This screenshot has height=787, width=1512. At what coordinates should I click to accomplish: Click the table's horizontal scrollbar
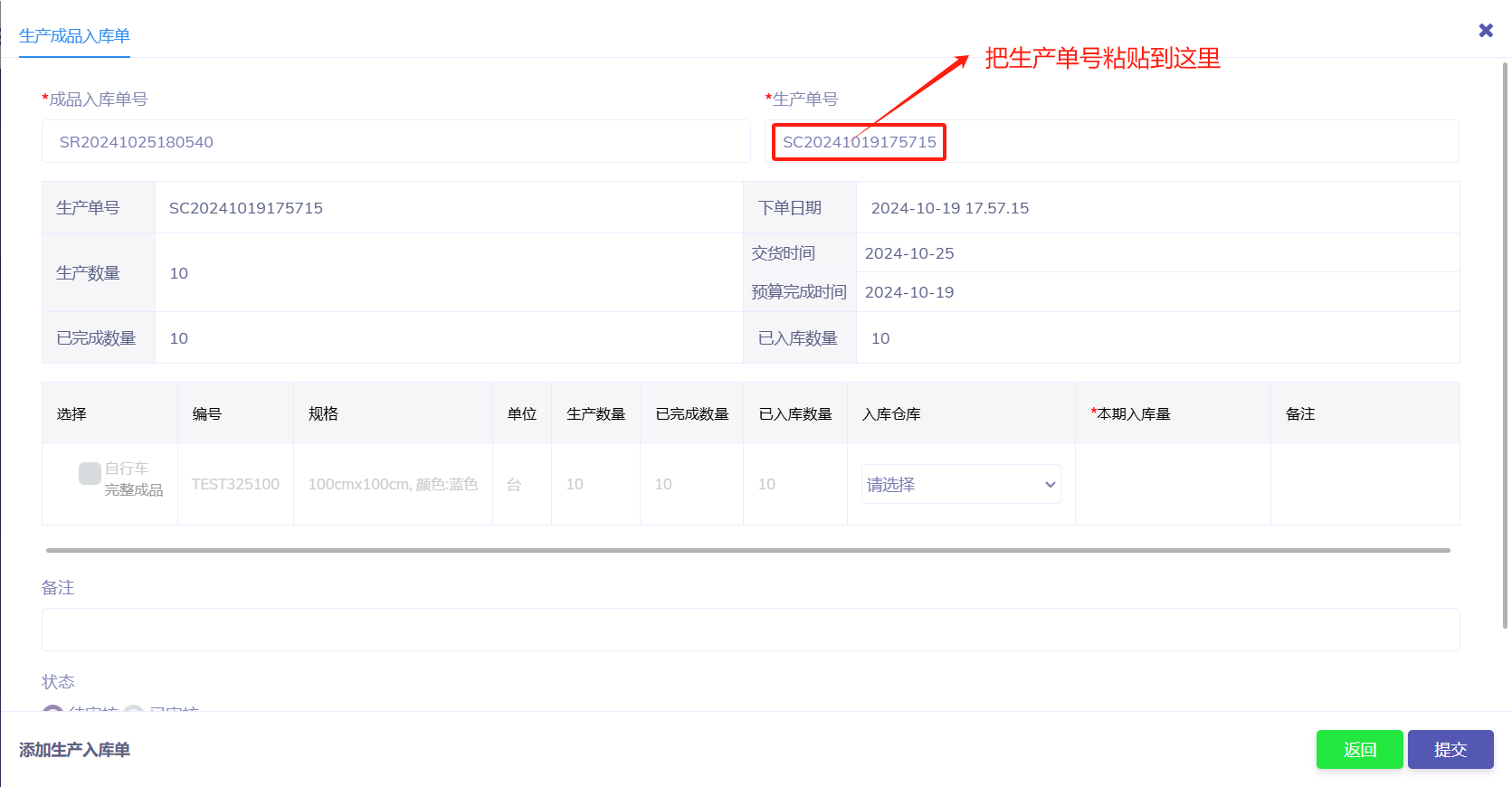coord(747,550)
